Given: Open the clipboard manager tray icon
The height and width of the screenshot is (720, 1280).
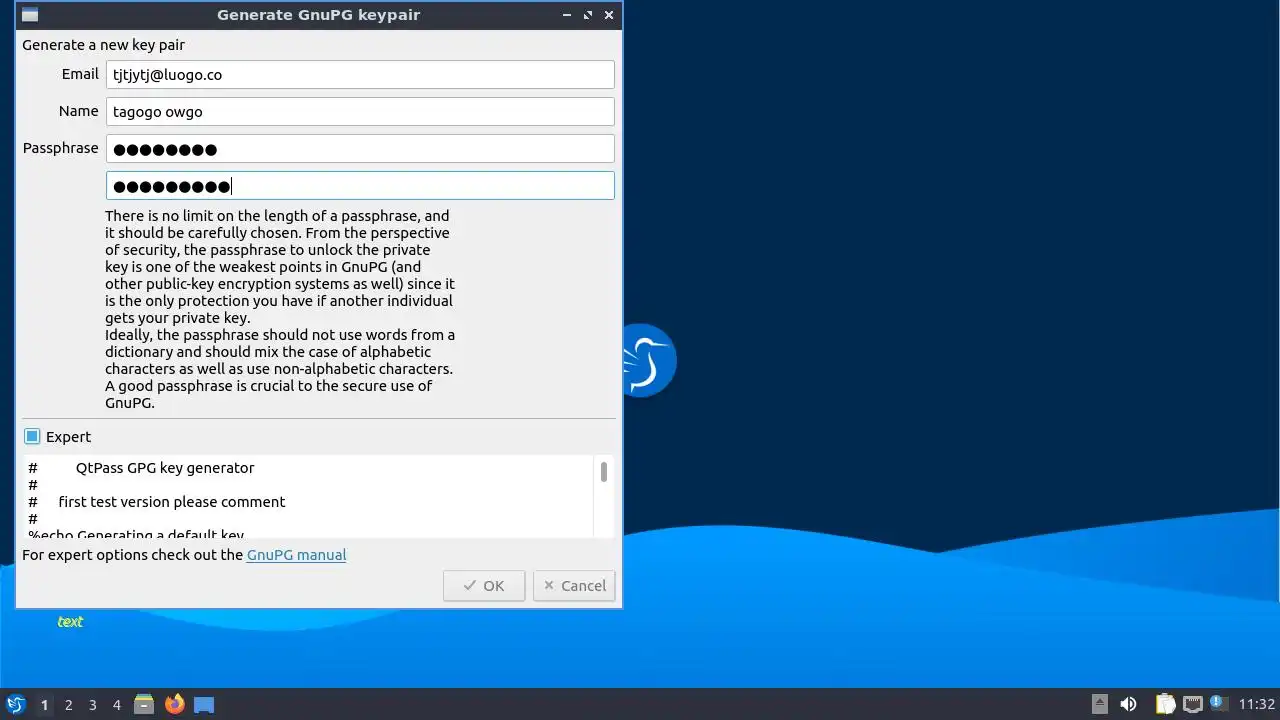Looking at the screenshot, I should (1165, 704).
